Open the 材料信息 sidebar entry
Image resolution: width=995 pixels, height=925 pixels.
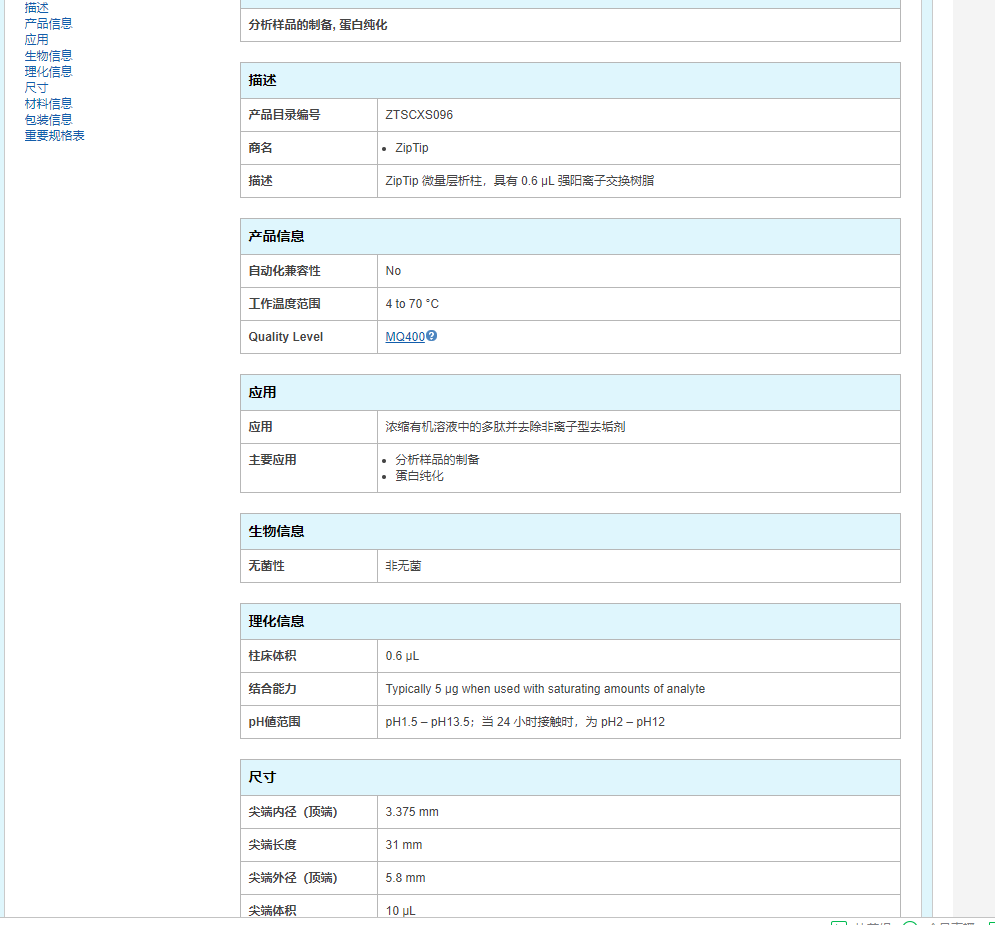click(48, 103)
